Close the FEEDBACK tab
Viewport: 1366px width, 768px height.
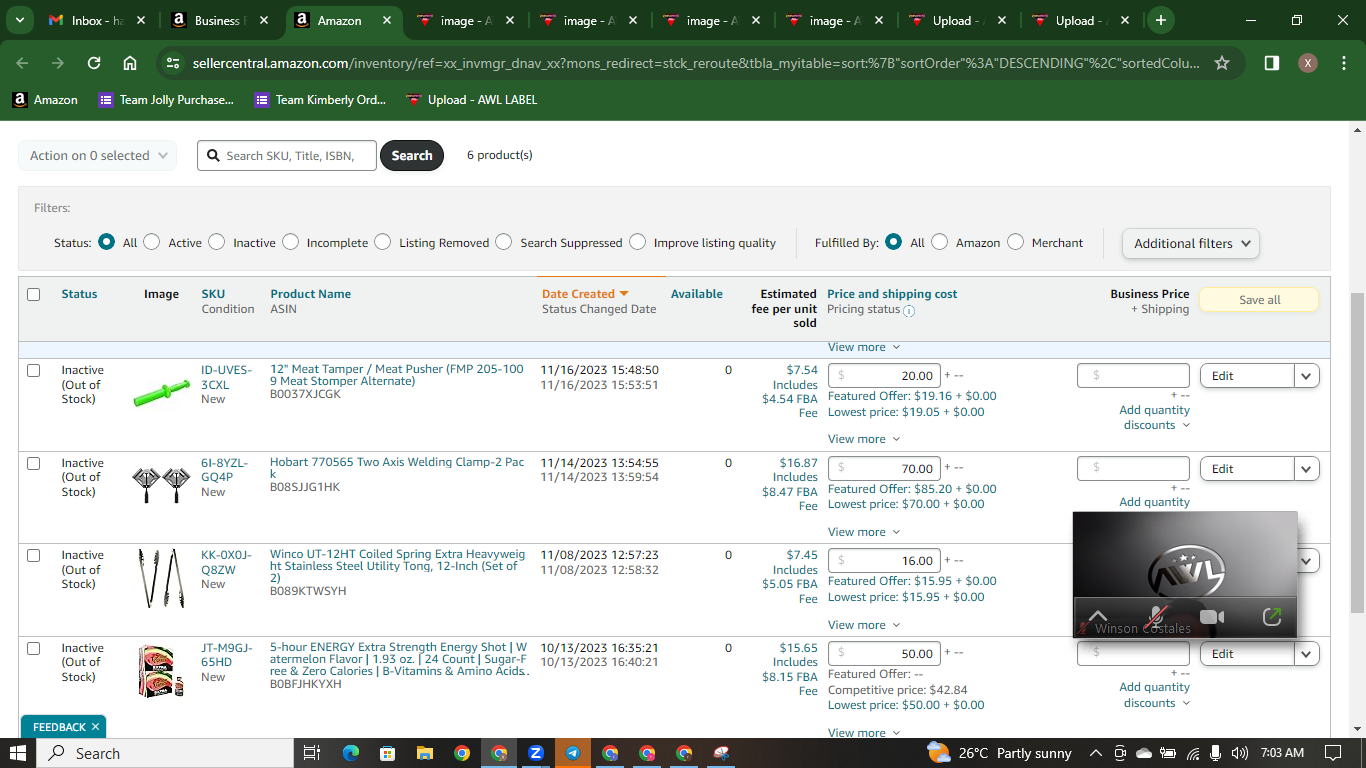(x=95, y=727)
